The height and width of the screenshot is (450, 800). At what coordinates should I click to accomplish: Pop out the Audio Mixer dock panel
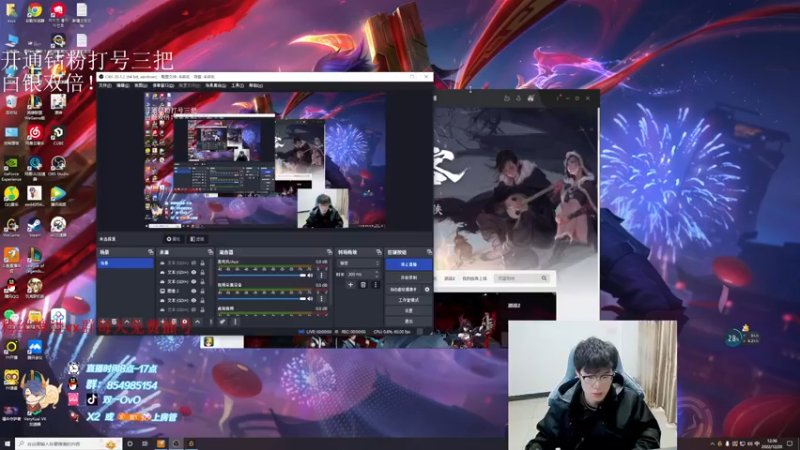point(330,252)
